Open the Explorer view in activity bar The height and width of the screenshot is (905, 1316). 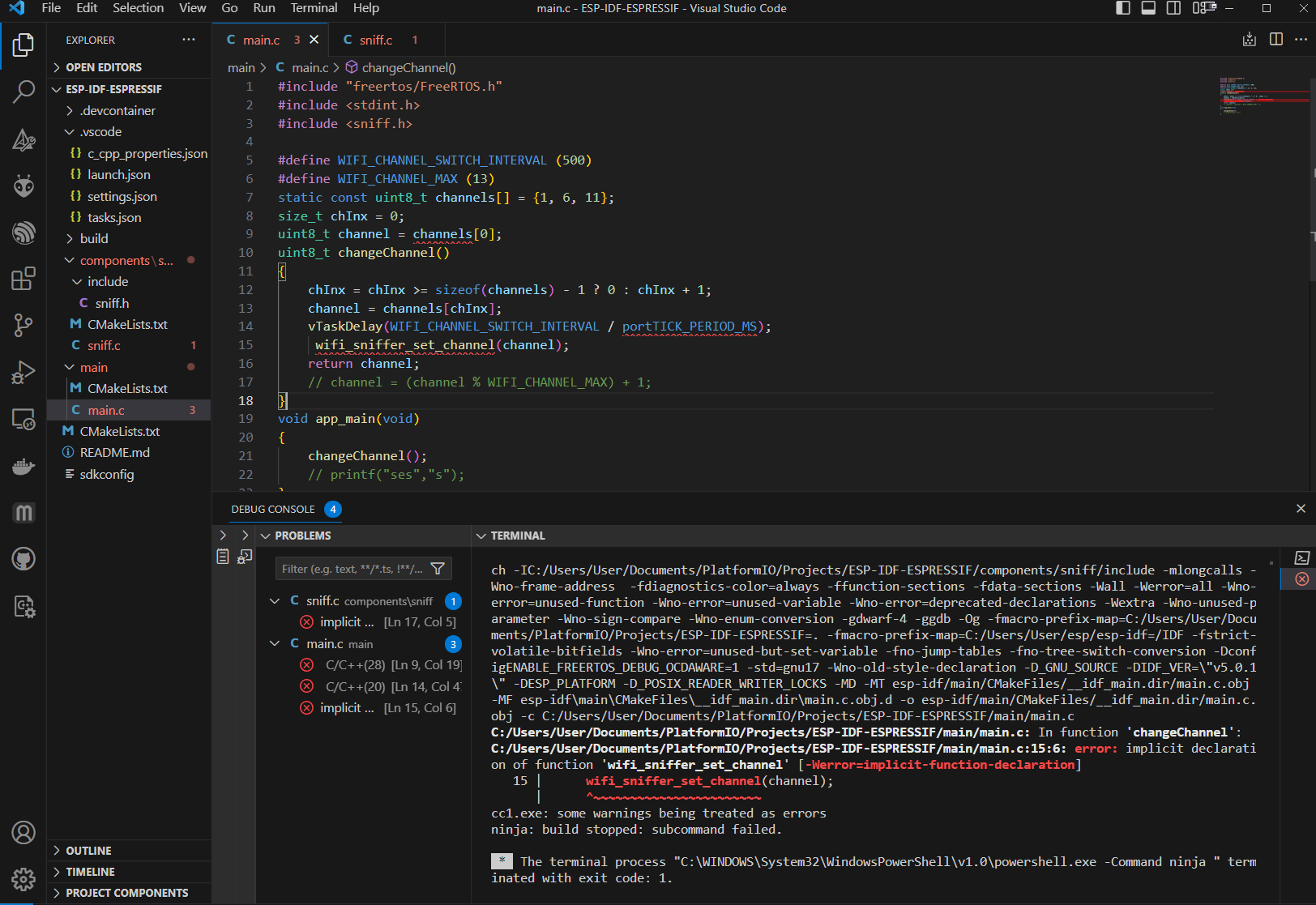(23, 45)
